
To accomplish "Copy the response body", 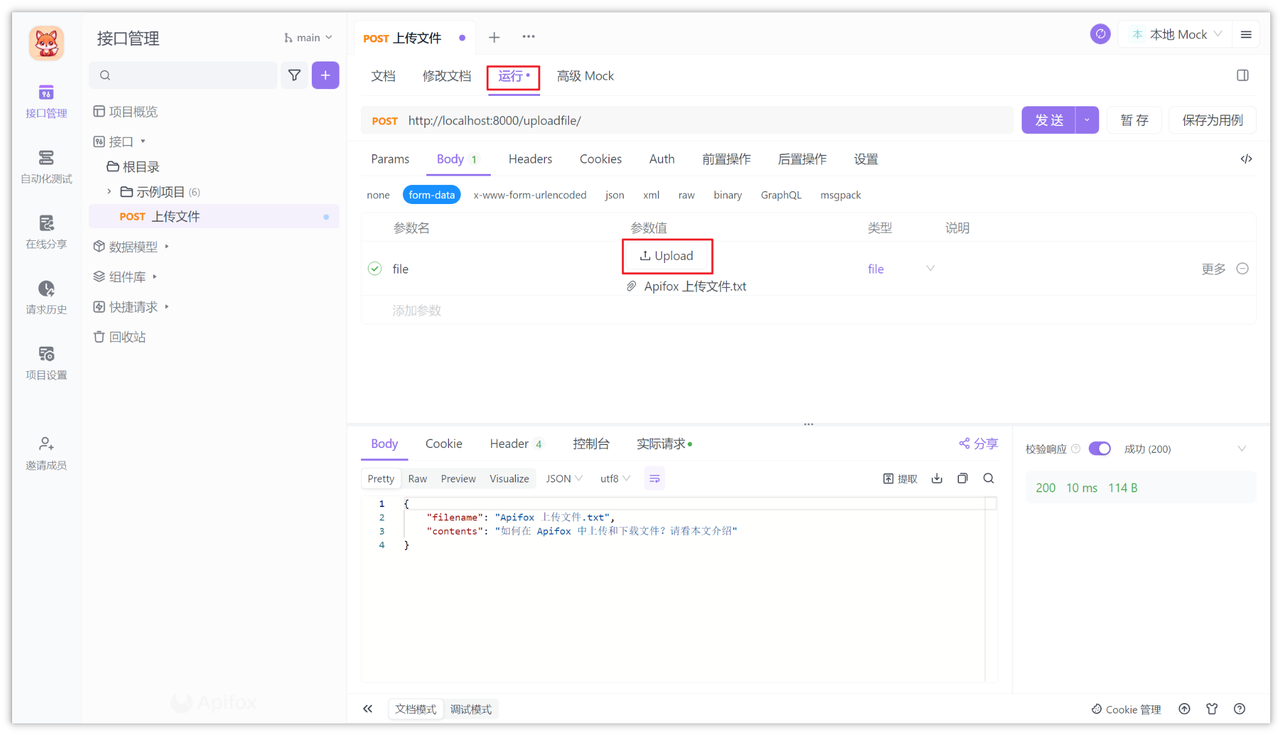I will tap(963, 479).
